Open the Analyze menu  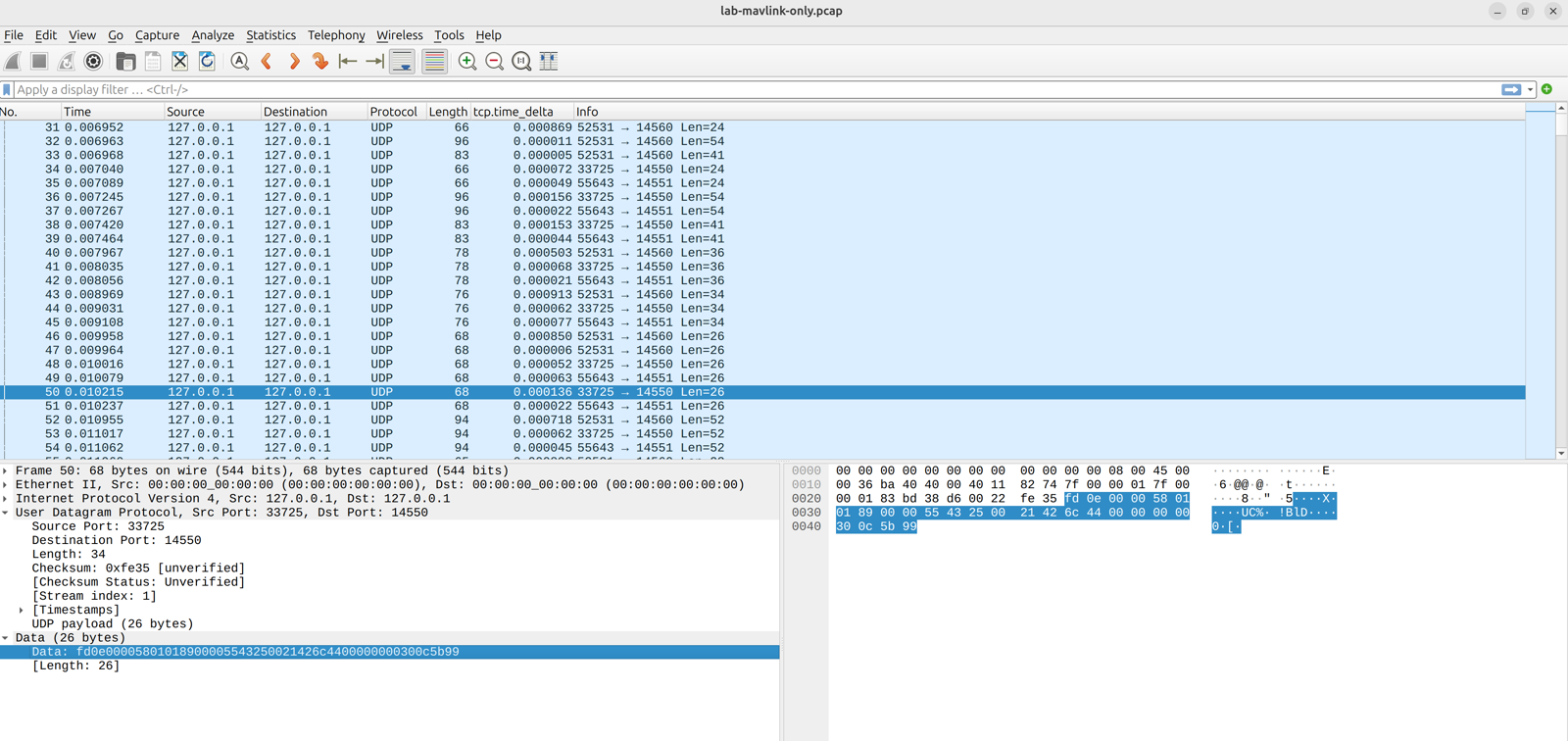pos(213,35)
